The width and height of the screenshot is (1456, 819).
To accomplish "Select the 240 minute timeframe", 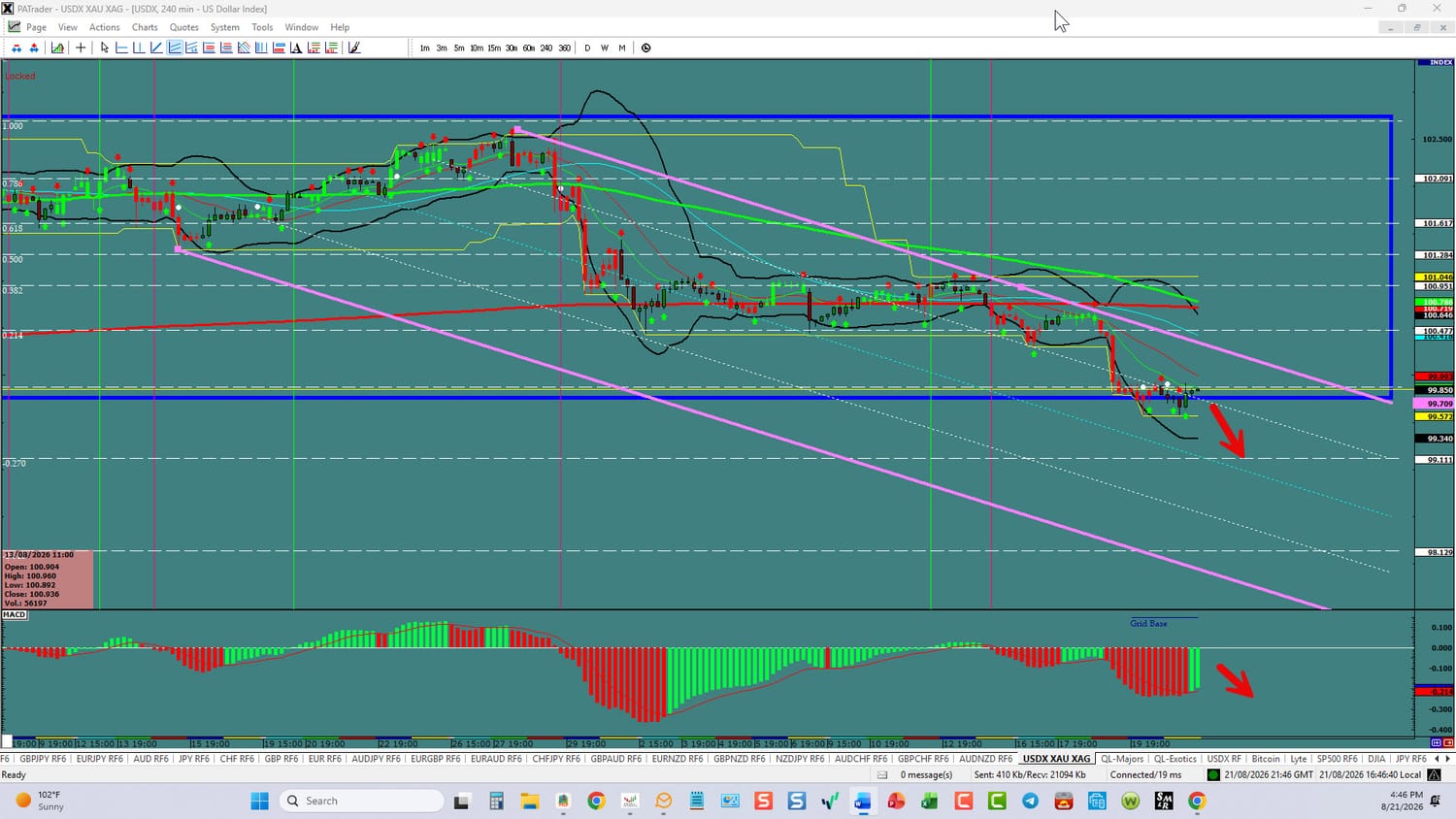I will coord(546,48).
